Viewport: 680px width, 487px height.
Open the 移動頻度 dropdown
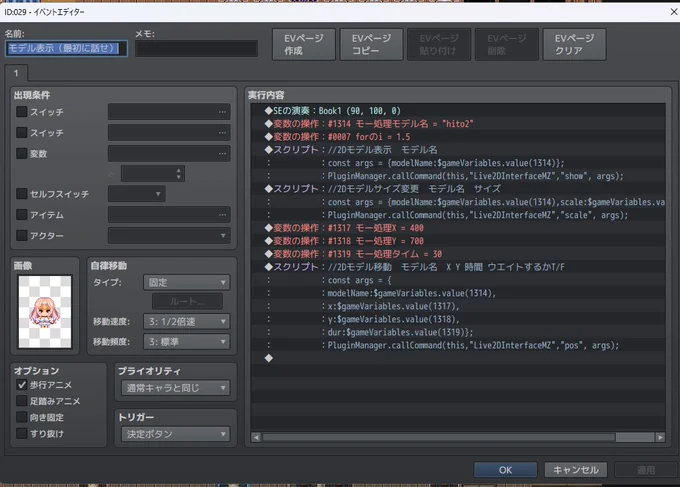coord(186,342)
